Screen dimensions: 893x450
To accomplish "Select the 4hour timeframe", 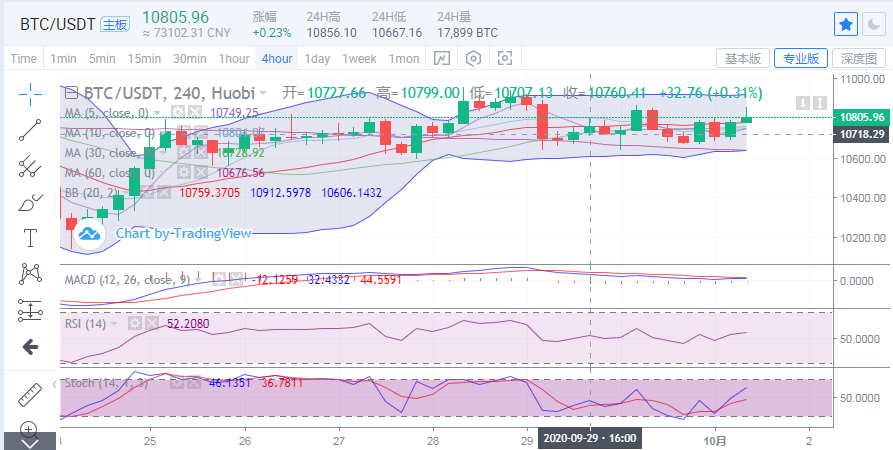I will click(277, 59).
